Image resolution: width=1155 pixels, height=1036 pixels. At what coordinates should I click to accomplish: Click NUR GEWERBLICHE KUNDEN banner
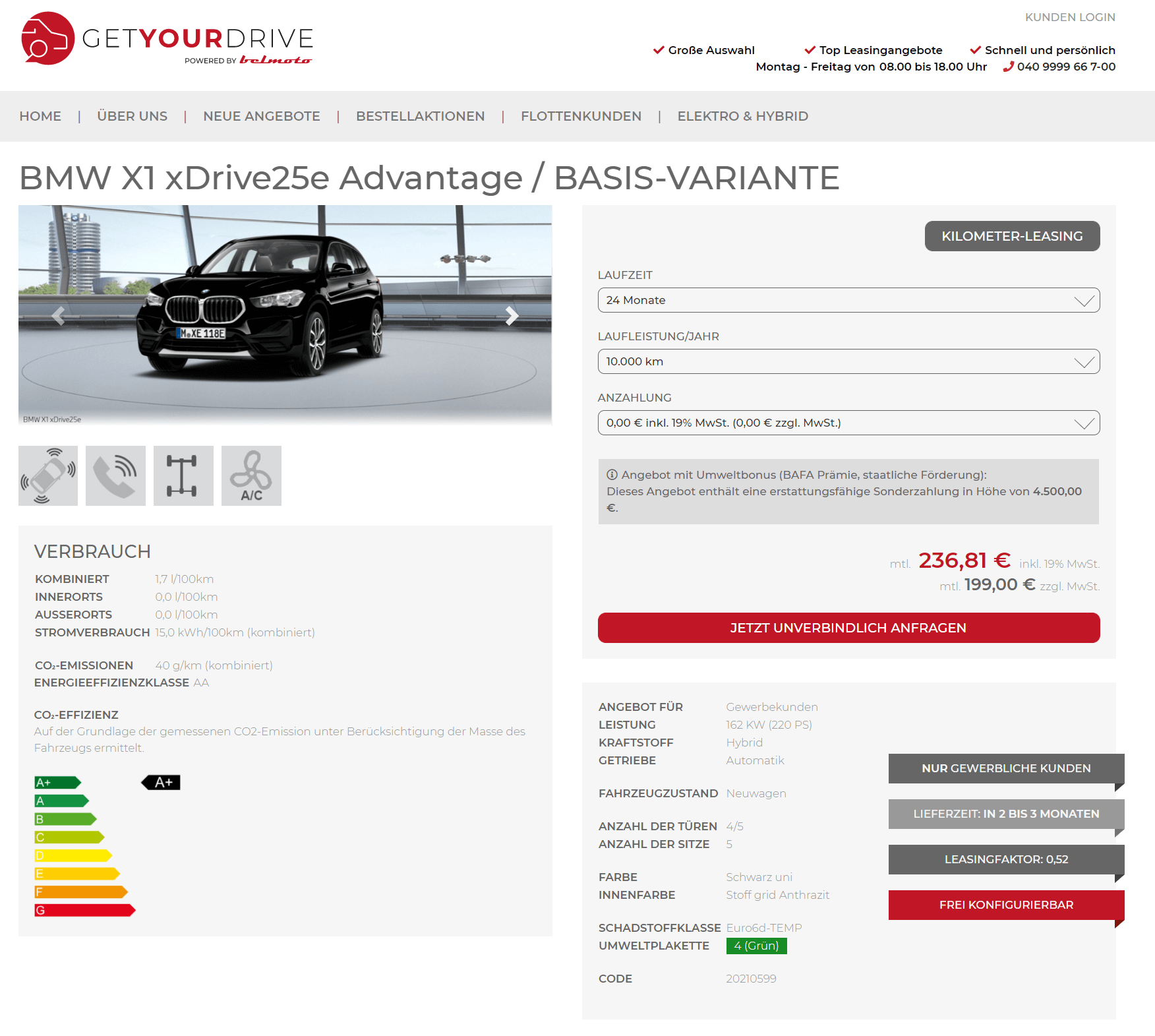(x=1006, y=768)
